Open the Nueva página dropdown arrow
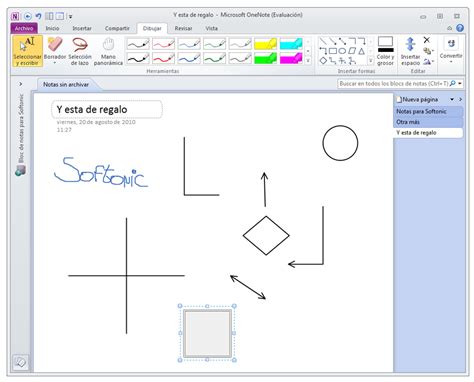This screenshot has width=474, height=382. pos(452,99)
